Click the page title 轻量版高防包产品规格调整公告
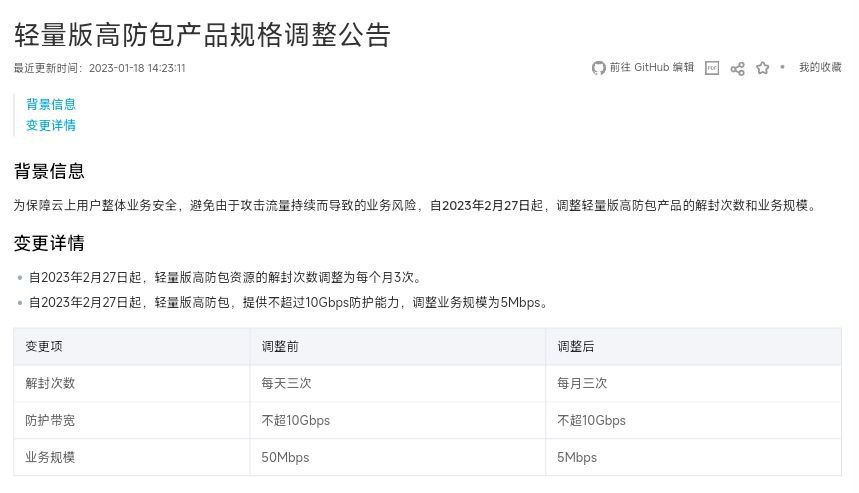Screen dimensions: 859x493 tap(202, 35)
